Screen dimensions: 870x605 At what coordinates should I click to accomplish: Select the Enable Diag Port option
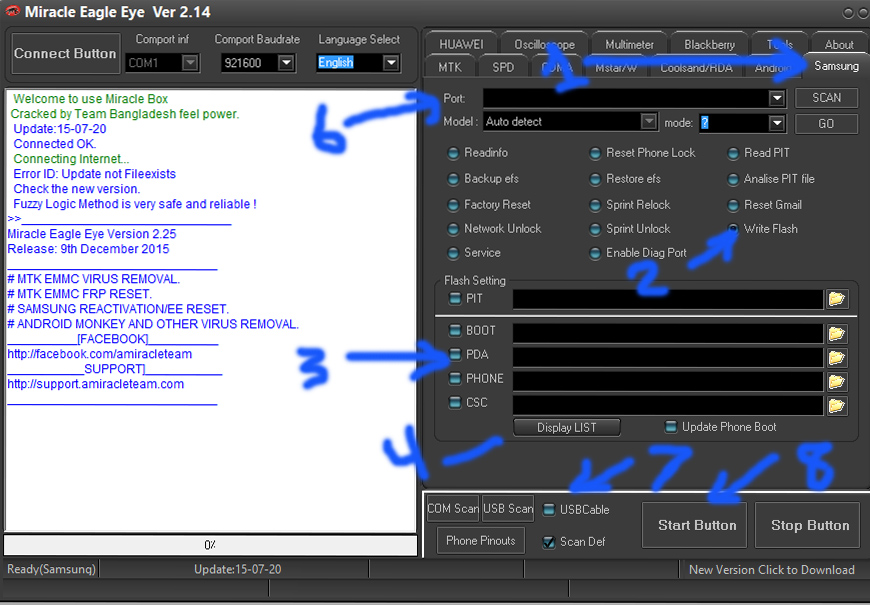tap(595, 253)
